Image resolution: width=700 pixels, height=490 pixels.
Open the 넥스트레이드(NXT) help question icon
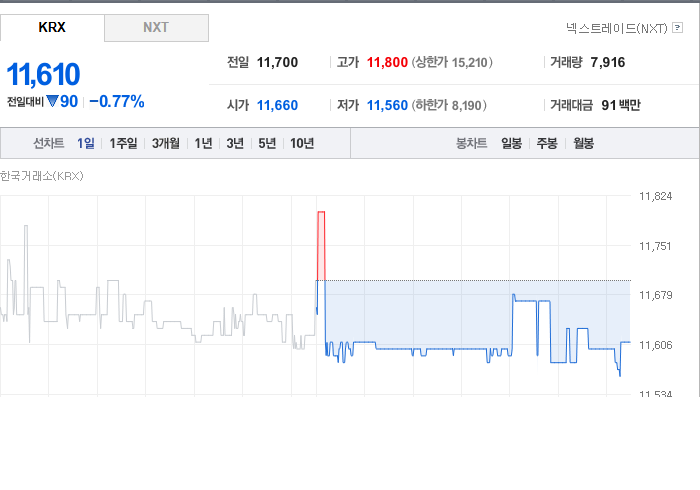tap(677, 28)
